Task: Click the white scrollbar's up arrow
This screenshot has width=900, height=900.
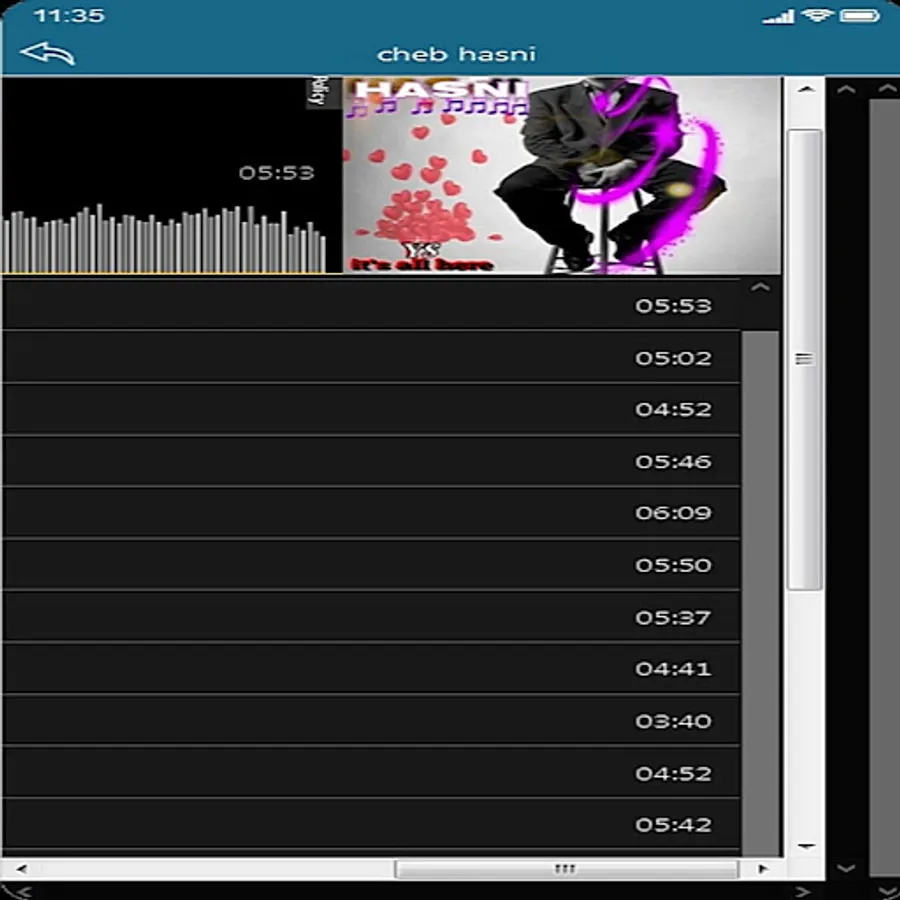Action: point(806,89)
